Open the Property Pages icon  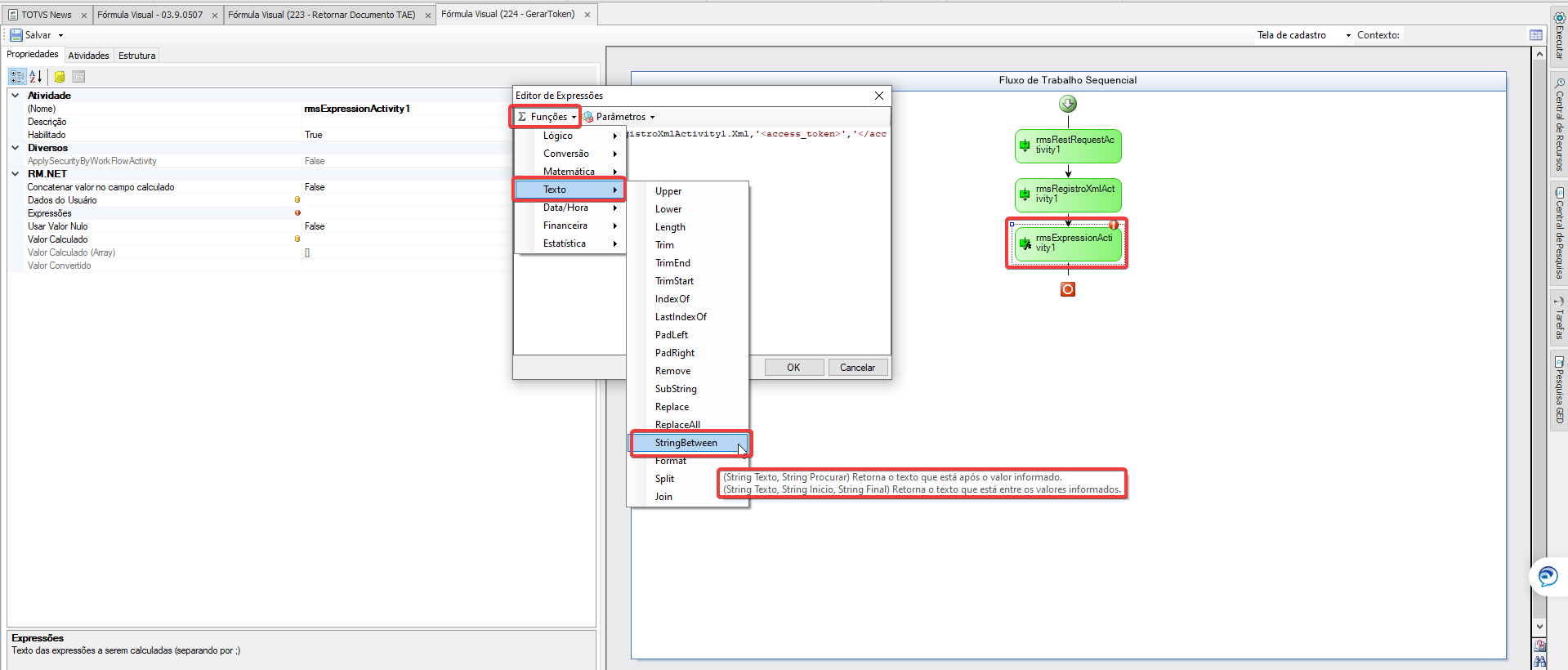coord(78,77)
